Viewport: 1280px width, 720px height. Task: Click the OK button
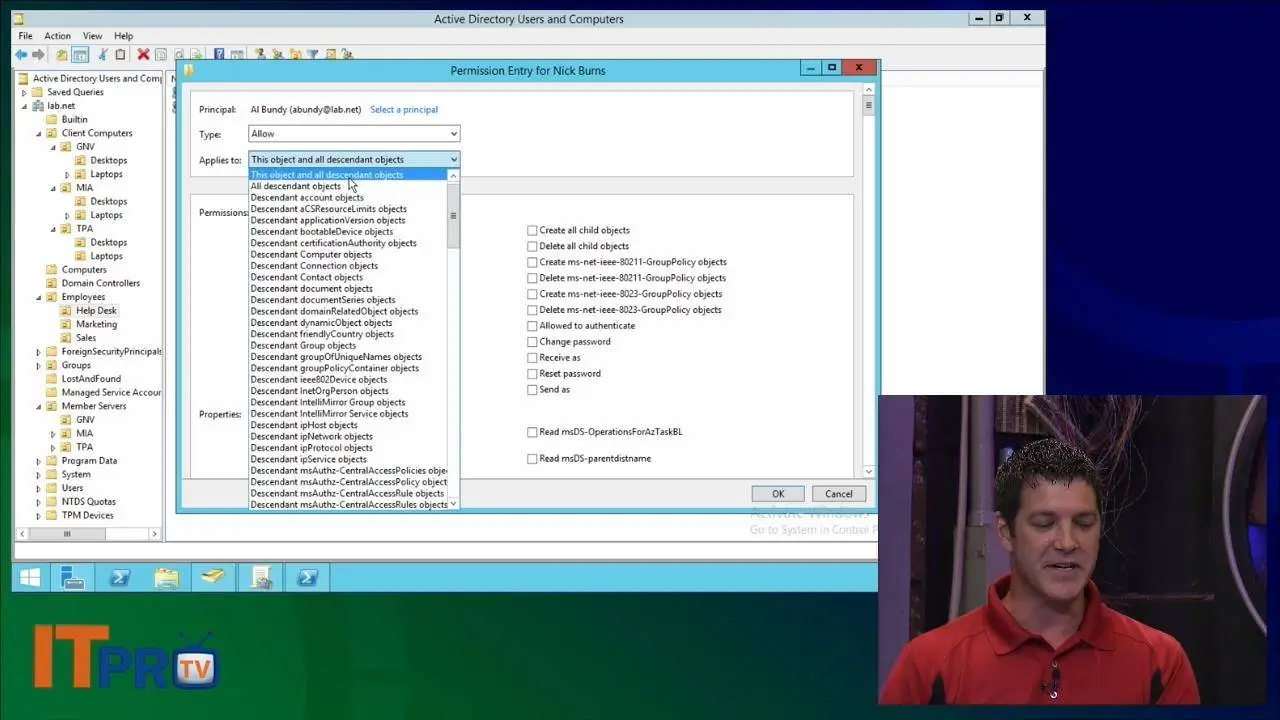778,494
